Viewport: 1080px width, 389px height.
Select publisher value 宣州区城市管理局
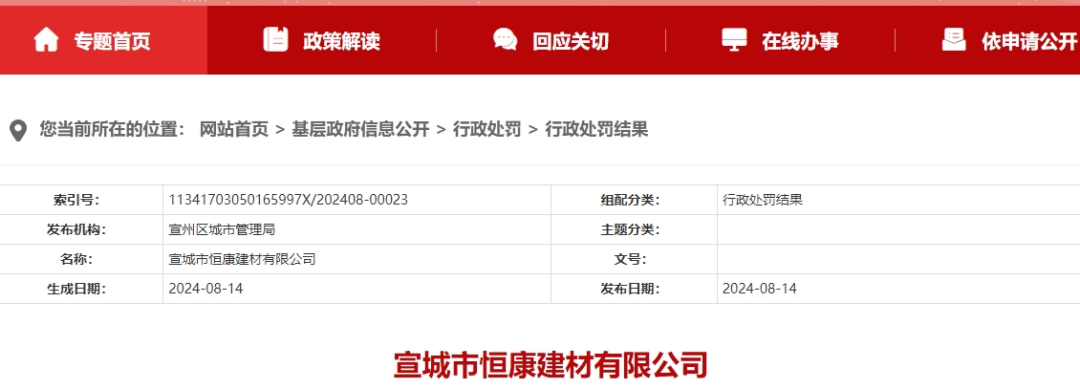[222, 230]
